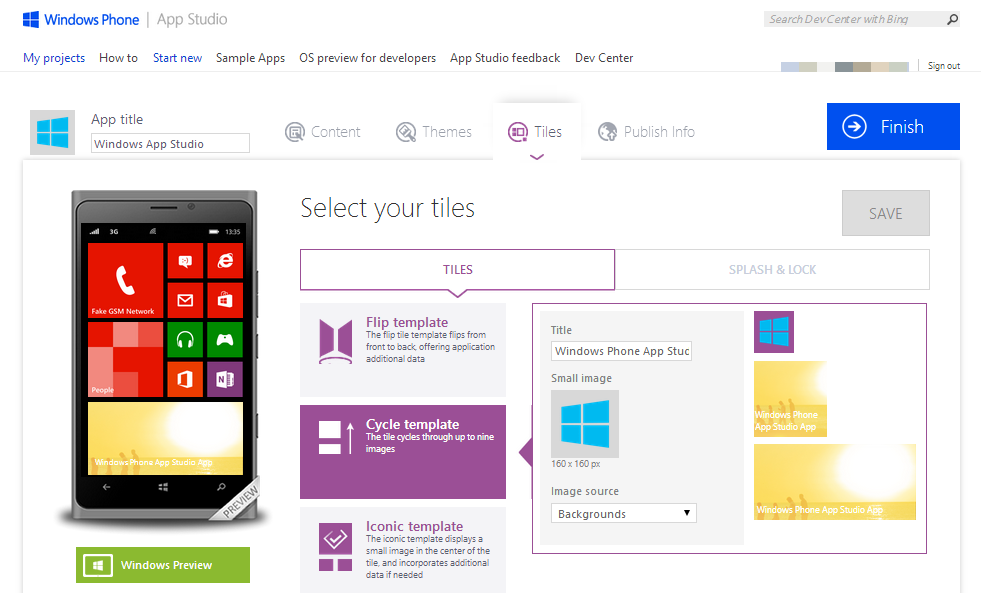
Task: Switch to the TILES tab
Action: pyautogui.click(x=457, y=270)
